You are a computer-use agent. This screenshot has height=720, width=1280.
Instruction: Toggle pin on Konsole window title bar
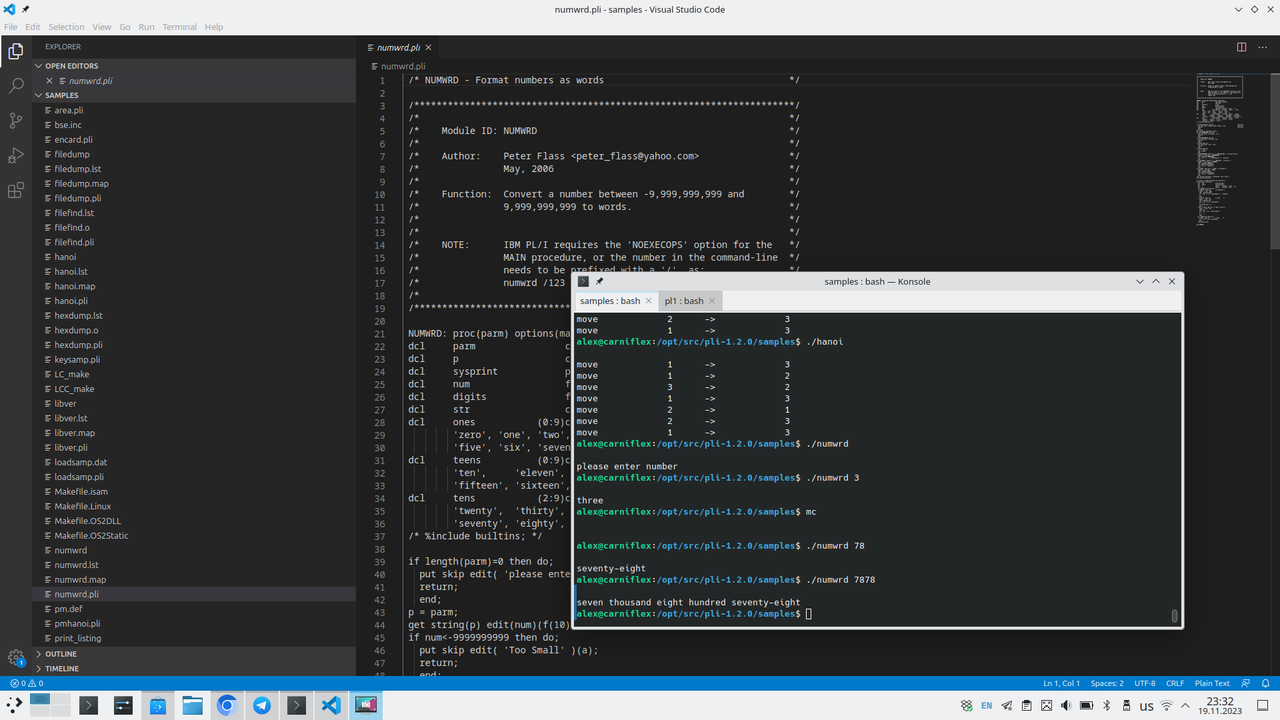[599, 282]
